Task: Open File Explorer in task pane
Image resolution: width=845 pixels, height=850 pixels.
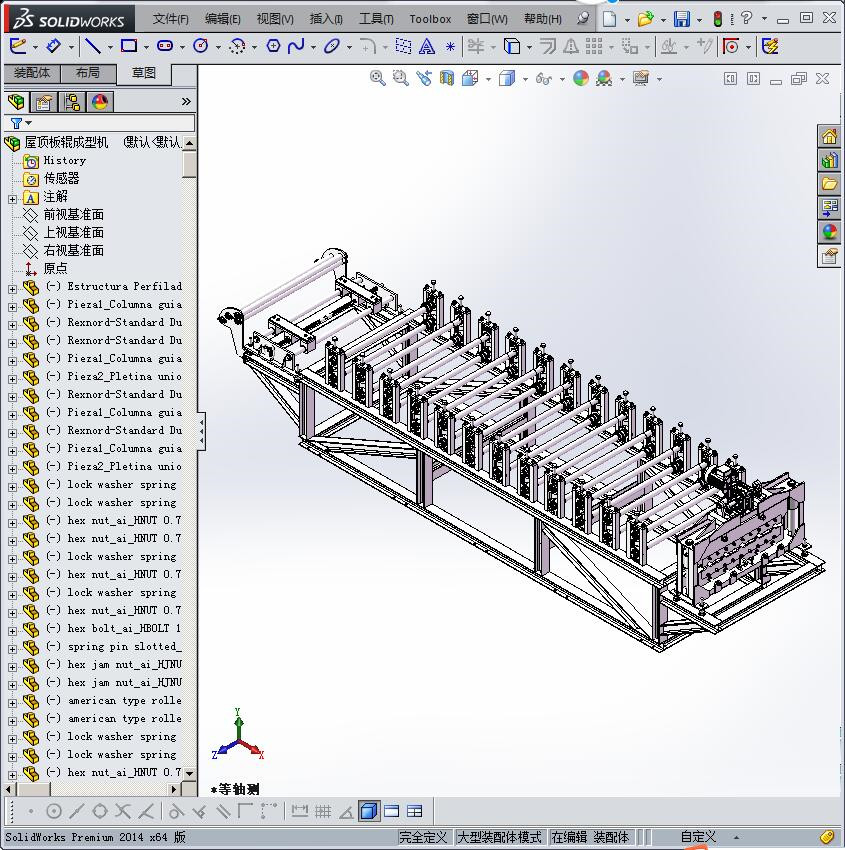Action: 829,184
